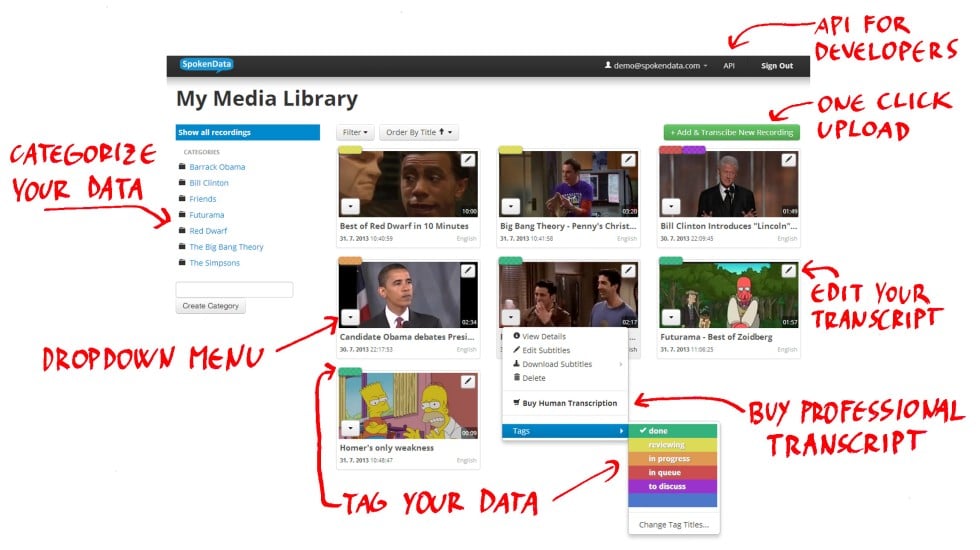Select the yellow reviewing tag
This screenshot has width=980, height=550.
(673, 444)
